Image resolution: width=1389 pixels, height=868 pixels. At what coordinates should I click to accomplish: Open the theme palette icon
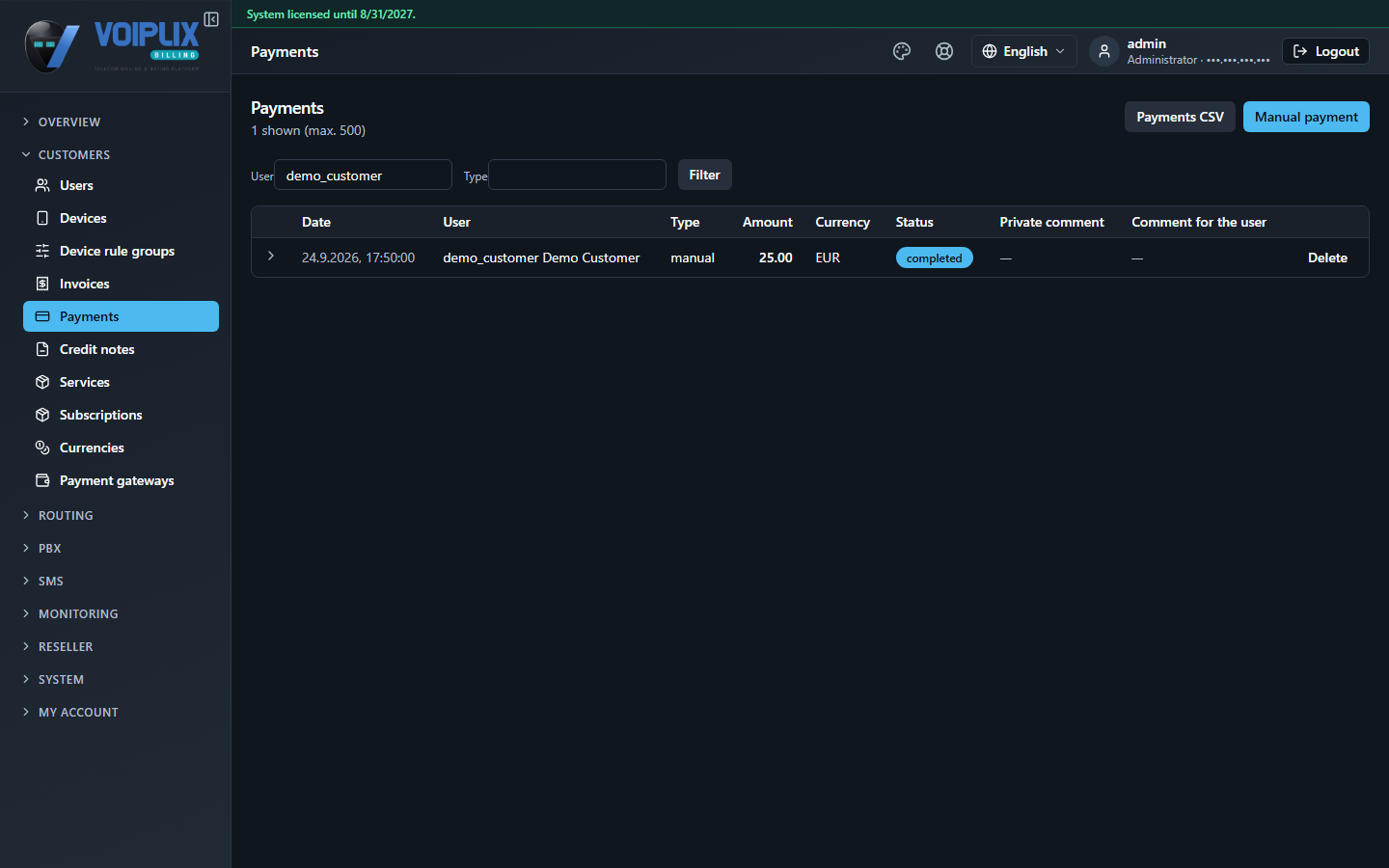pos(902,51)
